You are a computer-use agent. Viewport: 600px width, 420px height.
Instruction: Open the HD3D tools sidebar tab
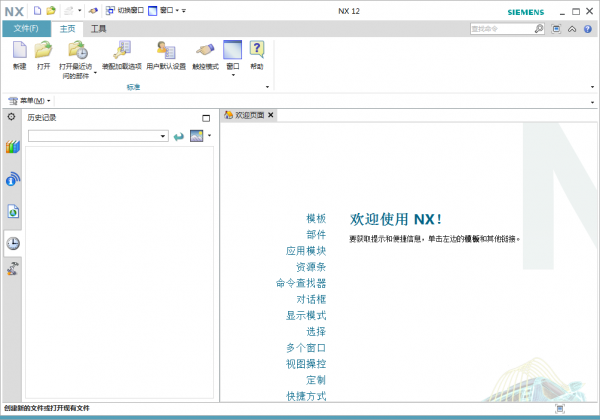13,179
